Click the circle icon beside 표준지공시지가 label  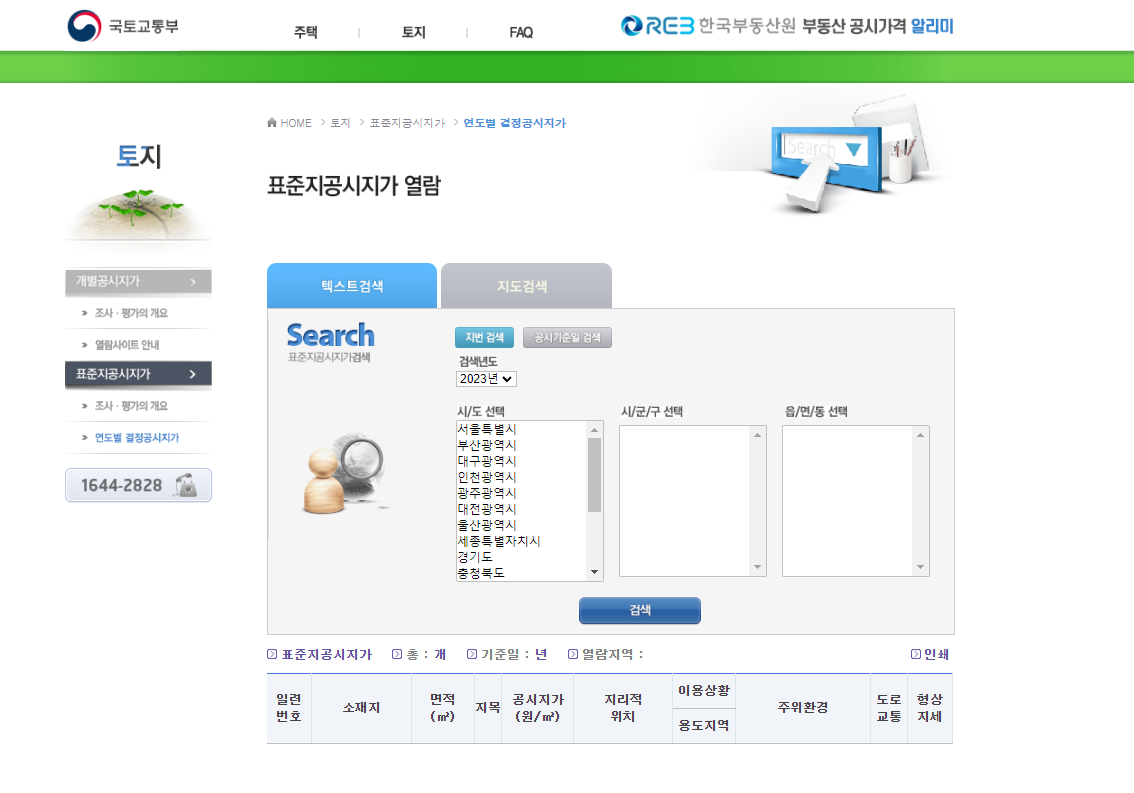coord(270,653)
